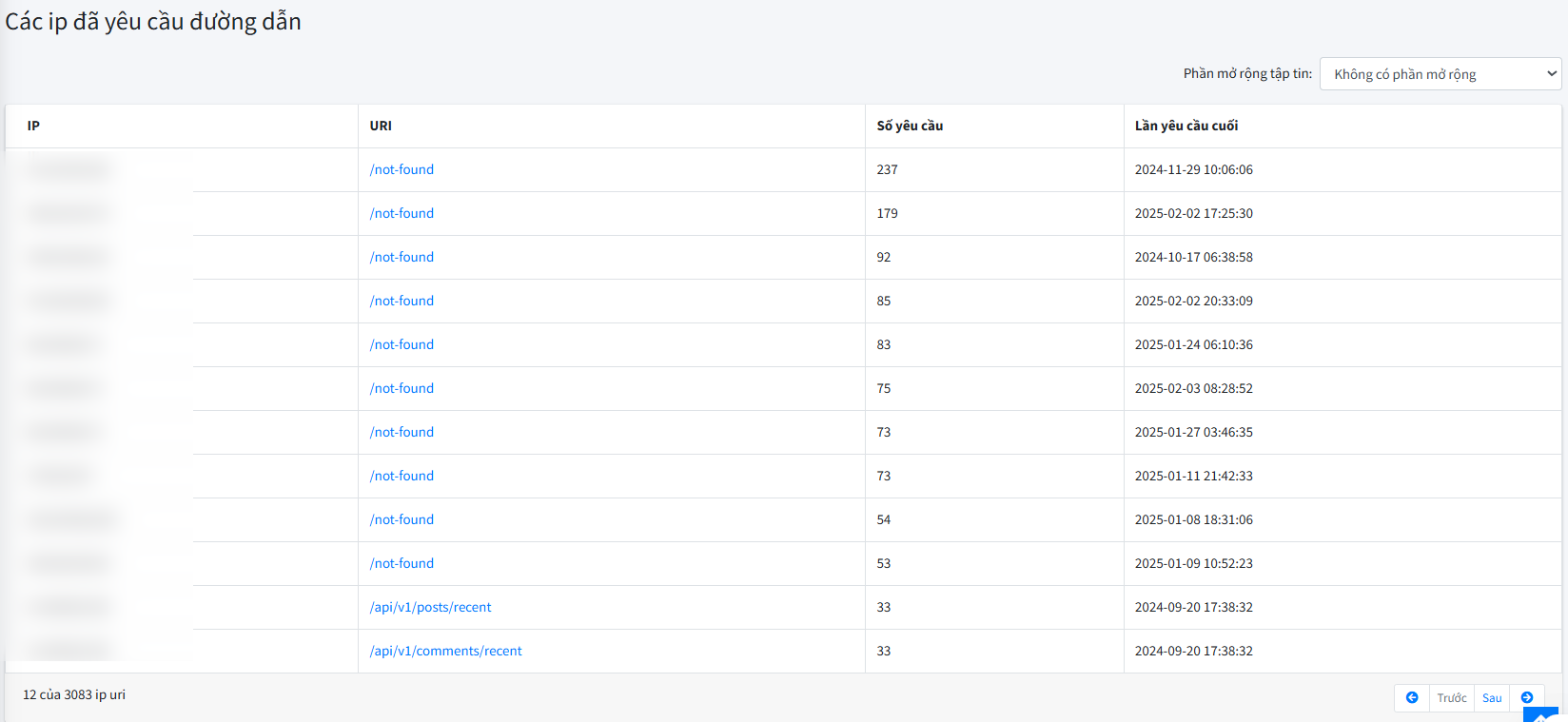
Task: Click the right arrow last-page icon
Action: click(1527, 697)
